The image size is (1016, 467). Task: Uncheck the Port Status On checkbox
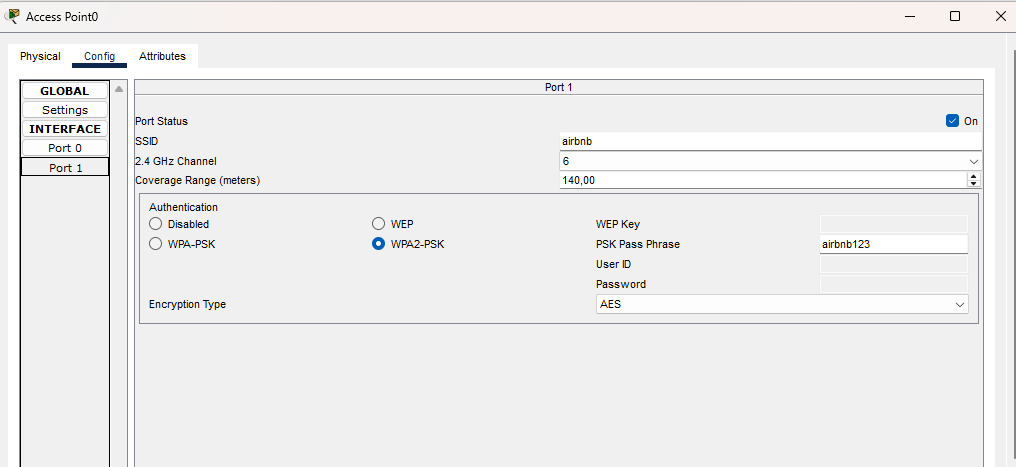952,121
